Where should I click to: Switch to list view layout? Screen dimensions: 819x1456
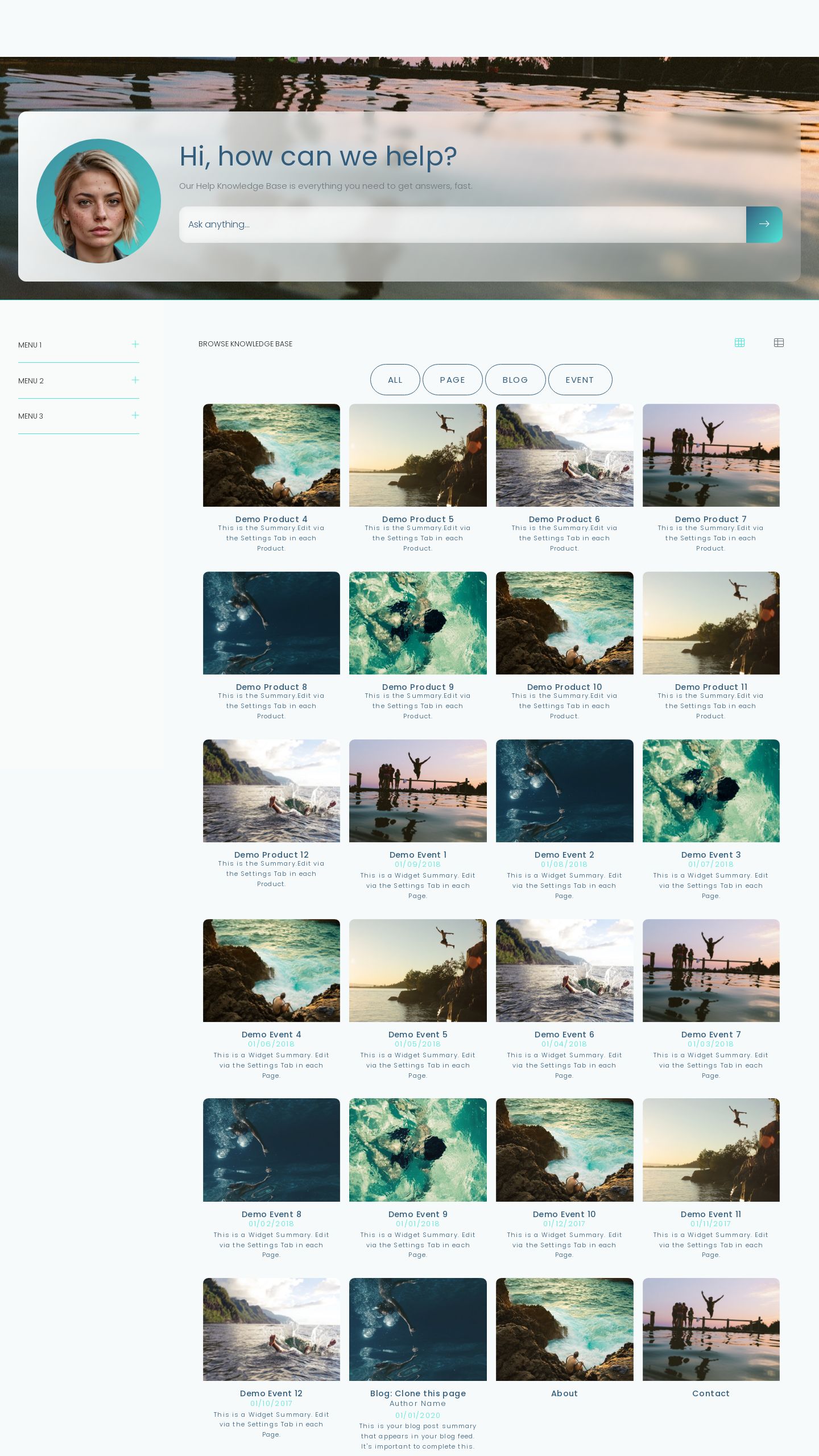tap(779, 342)
